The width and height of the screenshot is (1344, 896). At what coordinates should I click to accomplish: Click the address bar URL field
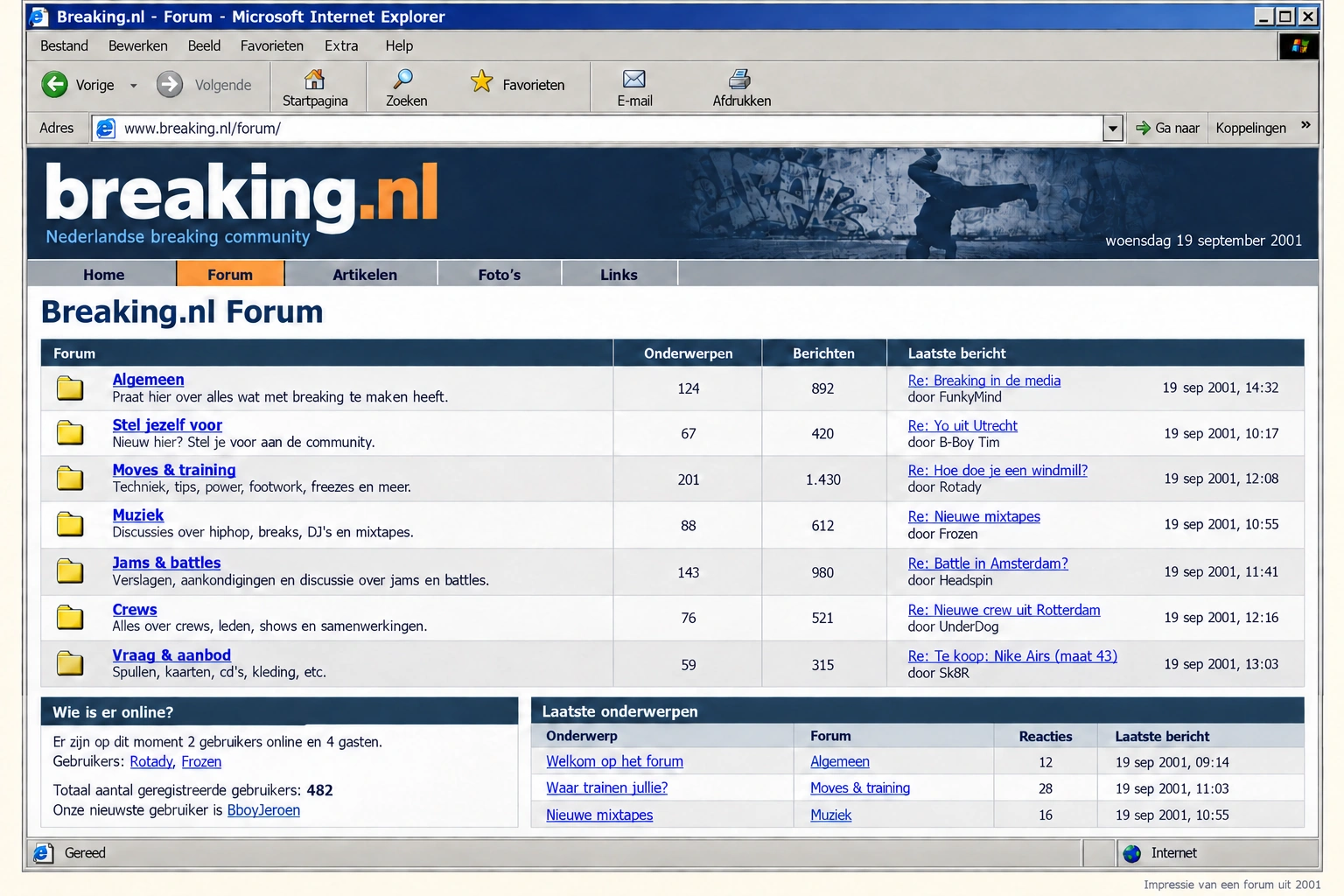598,129
